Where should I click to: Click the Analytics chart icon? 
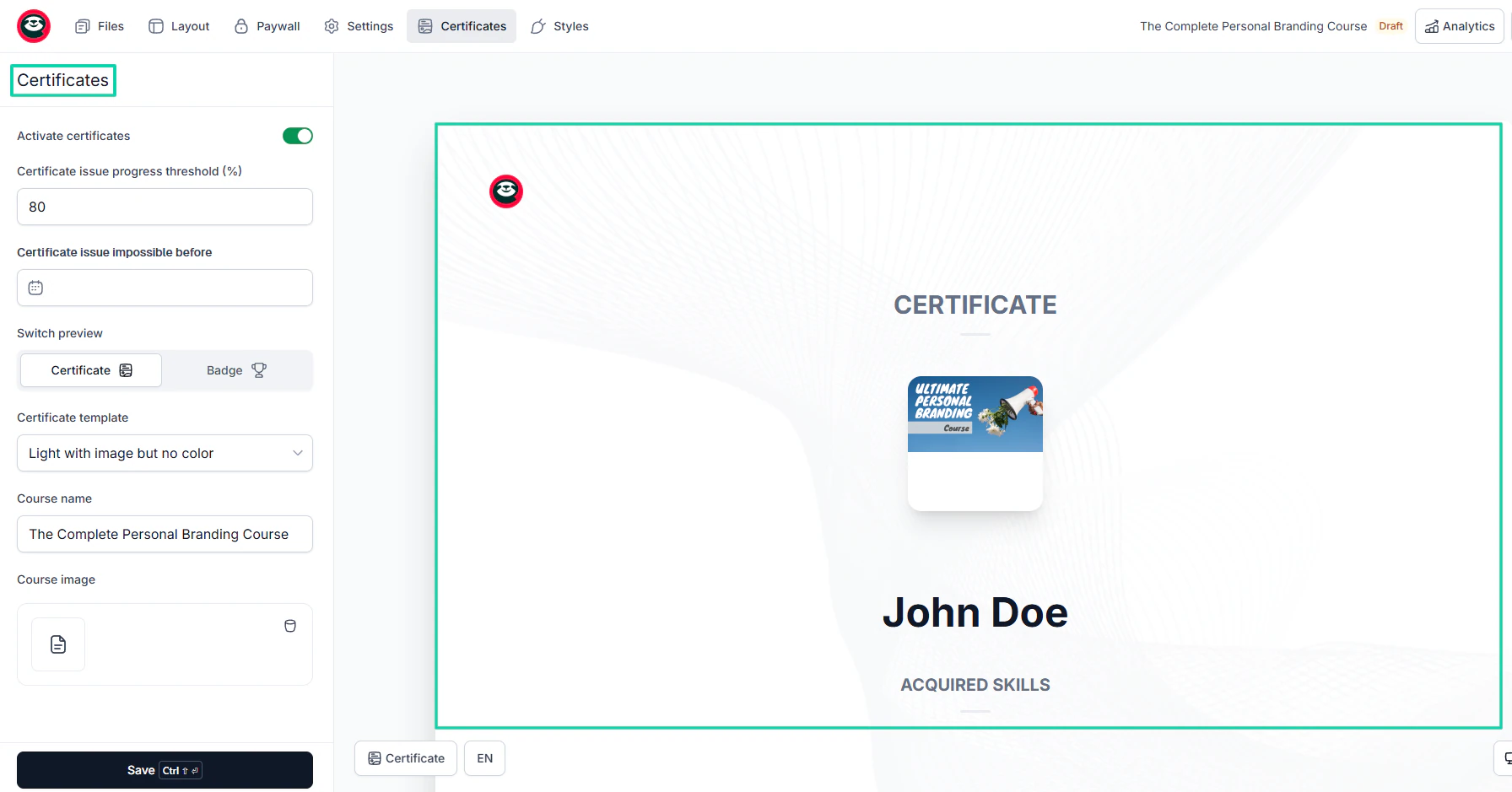pyautogui.click(x=1432, y=27)
